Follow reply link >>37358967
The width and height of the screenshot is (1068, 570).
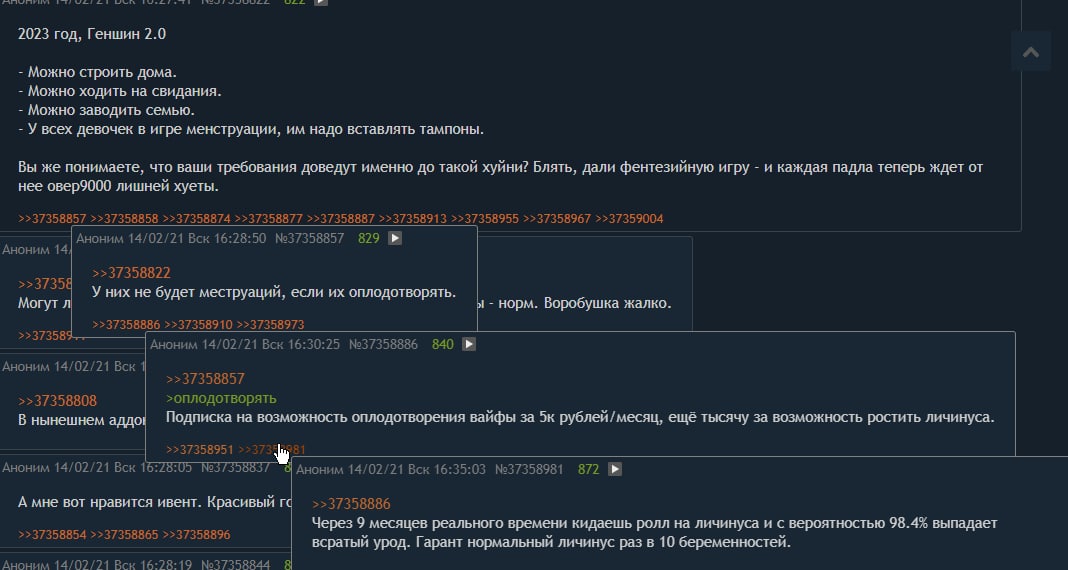557,219
